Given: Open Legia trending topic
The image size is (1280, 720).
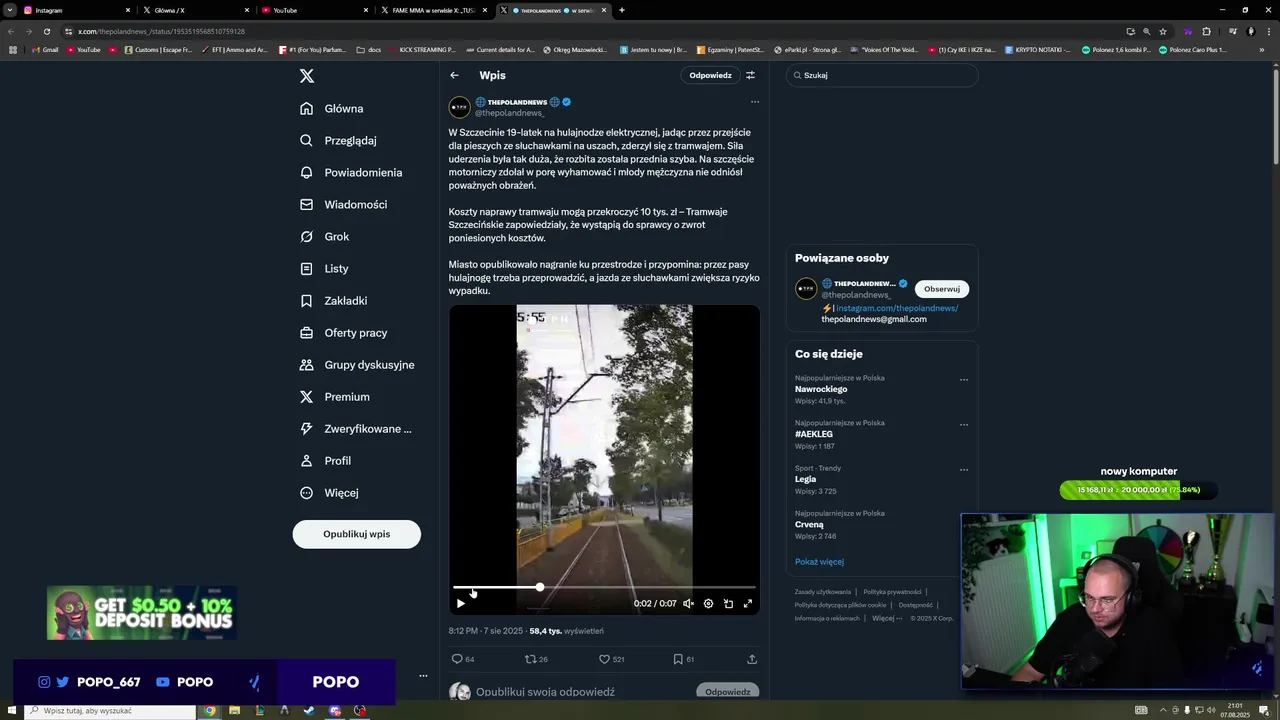Looking at the screenshot, I should [806, 479].
